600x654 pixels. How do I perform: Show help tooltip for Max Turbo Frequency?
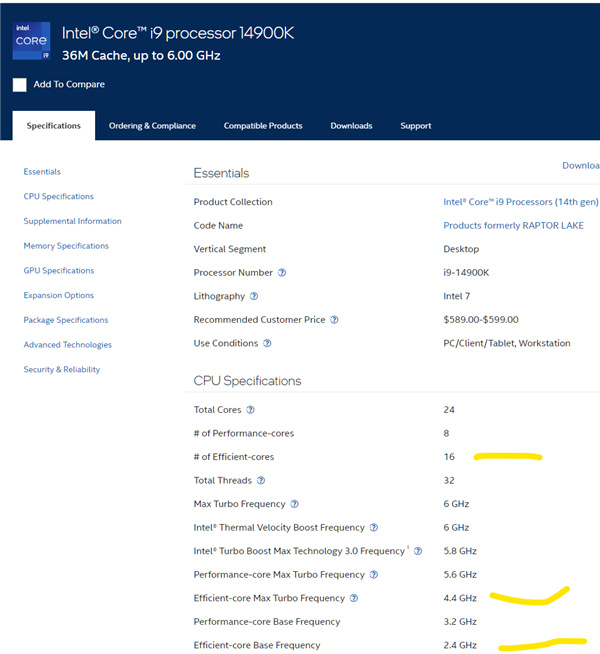[295, 504]
